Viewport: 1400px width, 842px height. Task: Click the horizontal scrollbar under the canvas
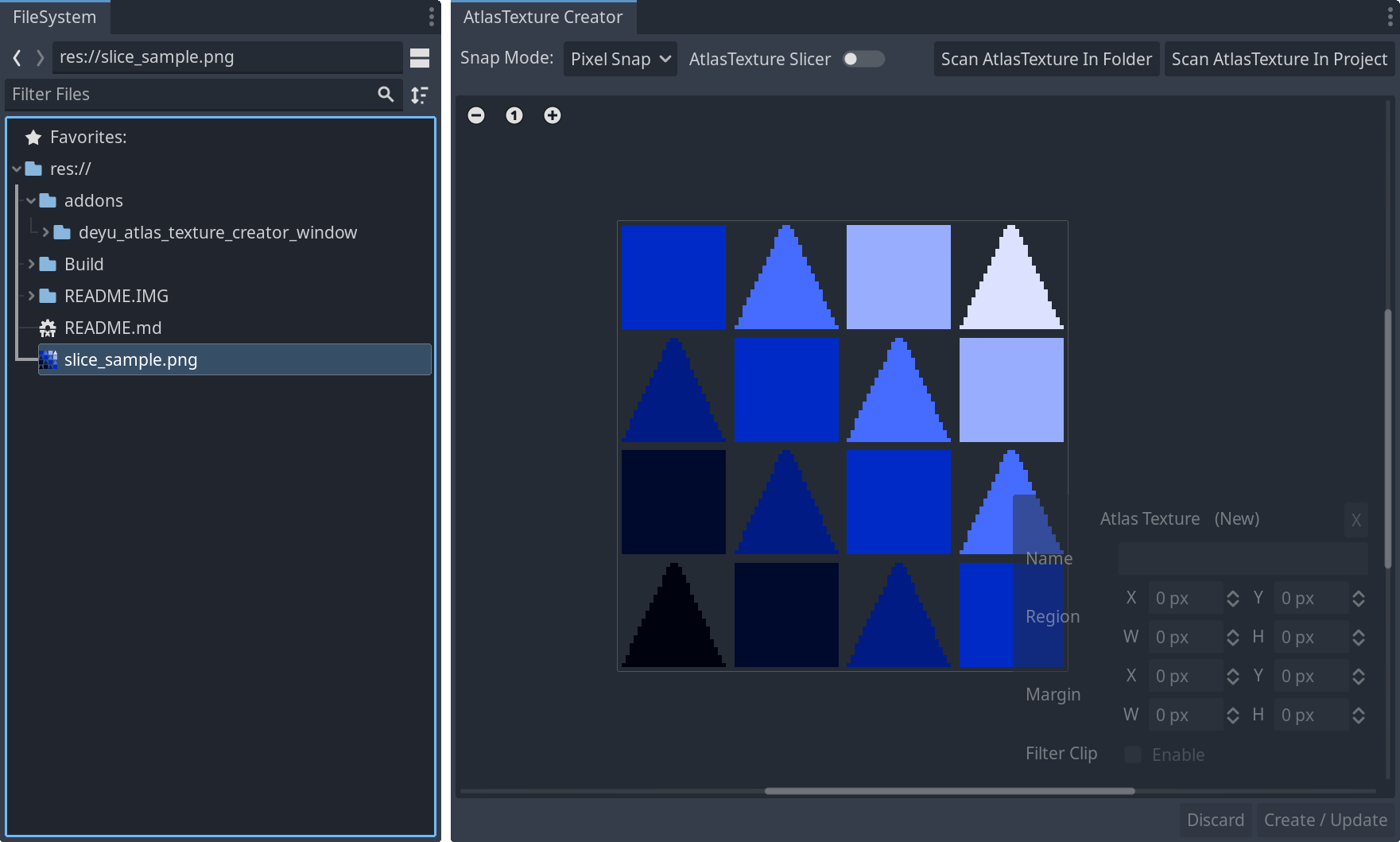(949, 791)
